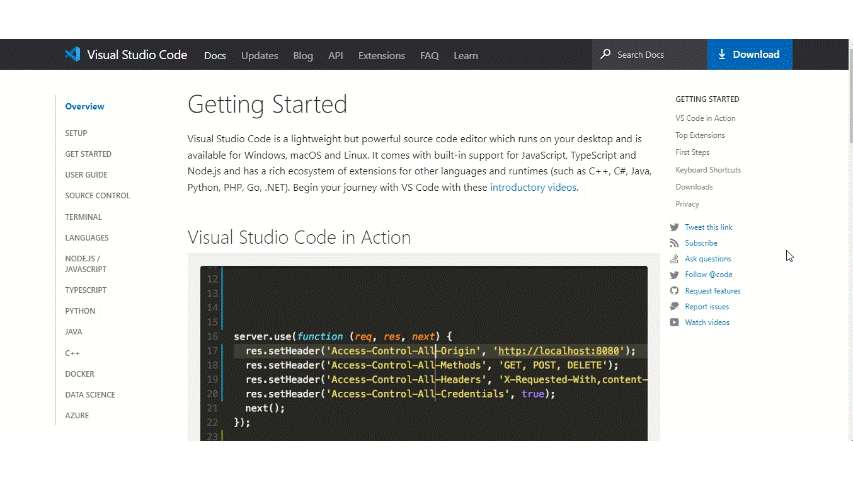Image resolution: width=853 pixels, height=480 pixels.
Task: Jump to Downloads section link
Action: [694, 187]
